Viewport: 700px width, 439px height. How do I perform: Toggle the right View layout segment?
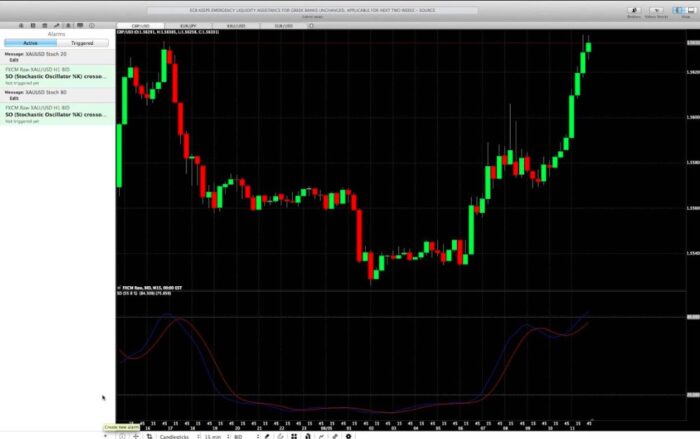click(691, 10)
